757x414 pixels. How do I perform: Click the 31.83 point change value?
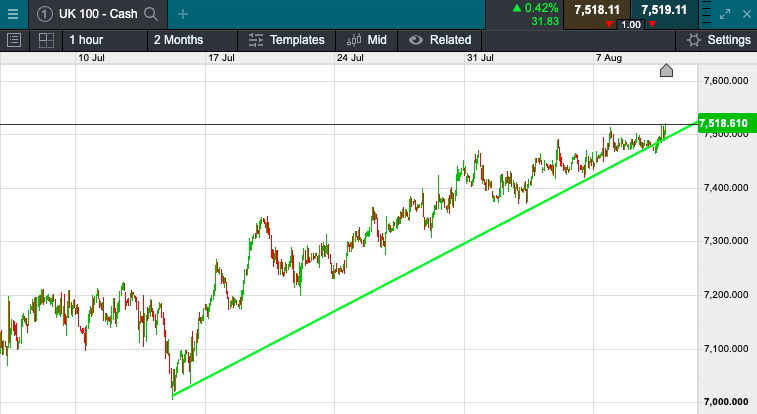[x=545, y=21]
